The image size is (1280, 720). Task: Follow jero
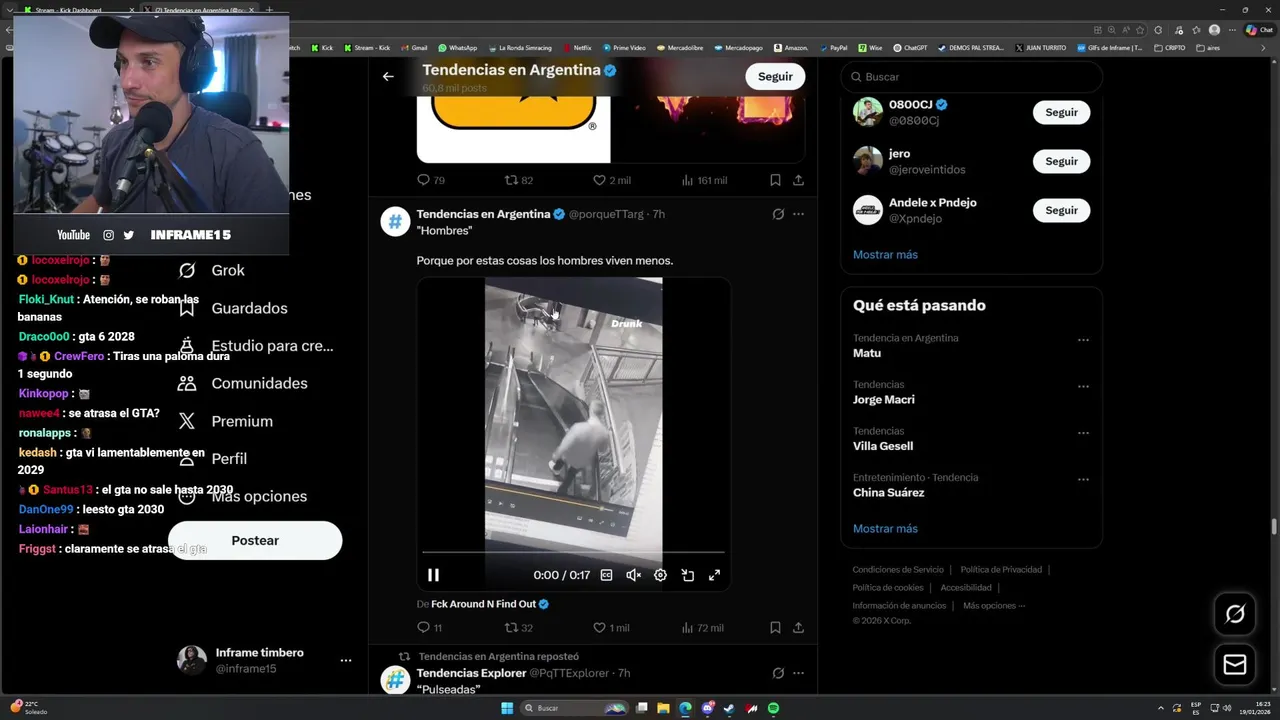(1061, 161)
